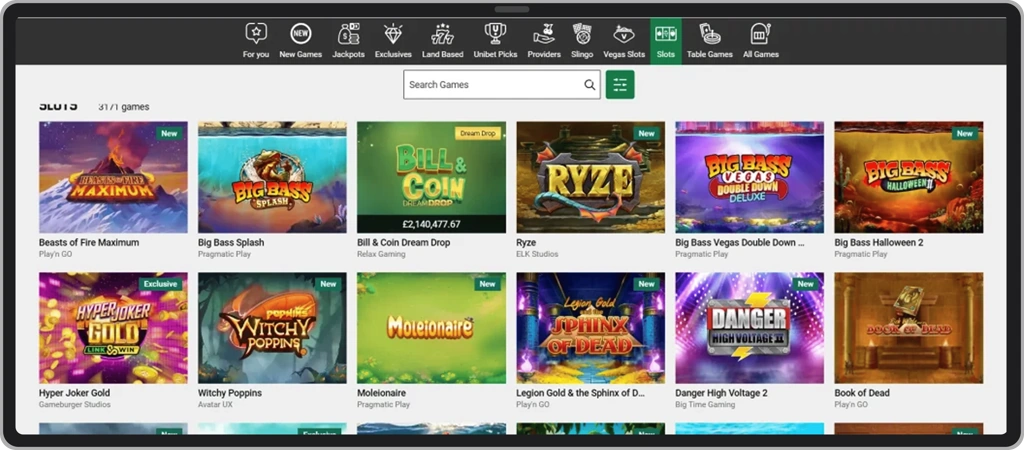Image resolution: width=1024 pixels, height=450 pixels.
Task: Open the Land Based 777 icon
Action: (442, 33)
